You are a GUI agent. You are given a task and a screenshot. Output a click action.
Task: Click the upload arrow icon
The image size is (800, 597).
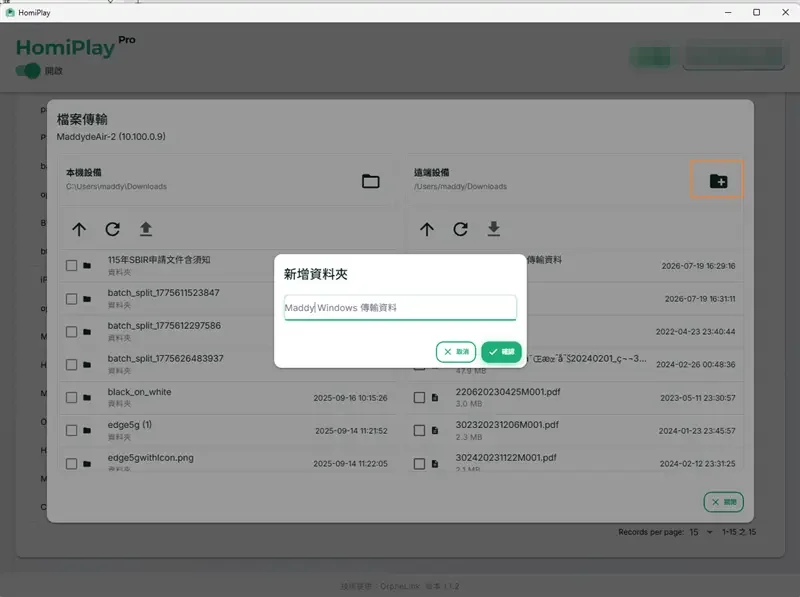pos(146,229)
